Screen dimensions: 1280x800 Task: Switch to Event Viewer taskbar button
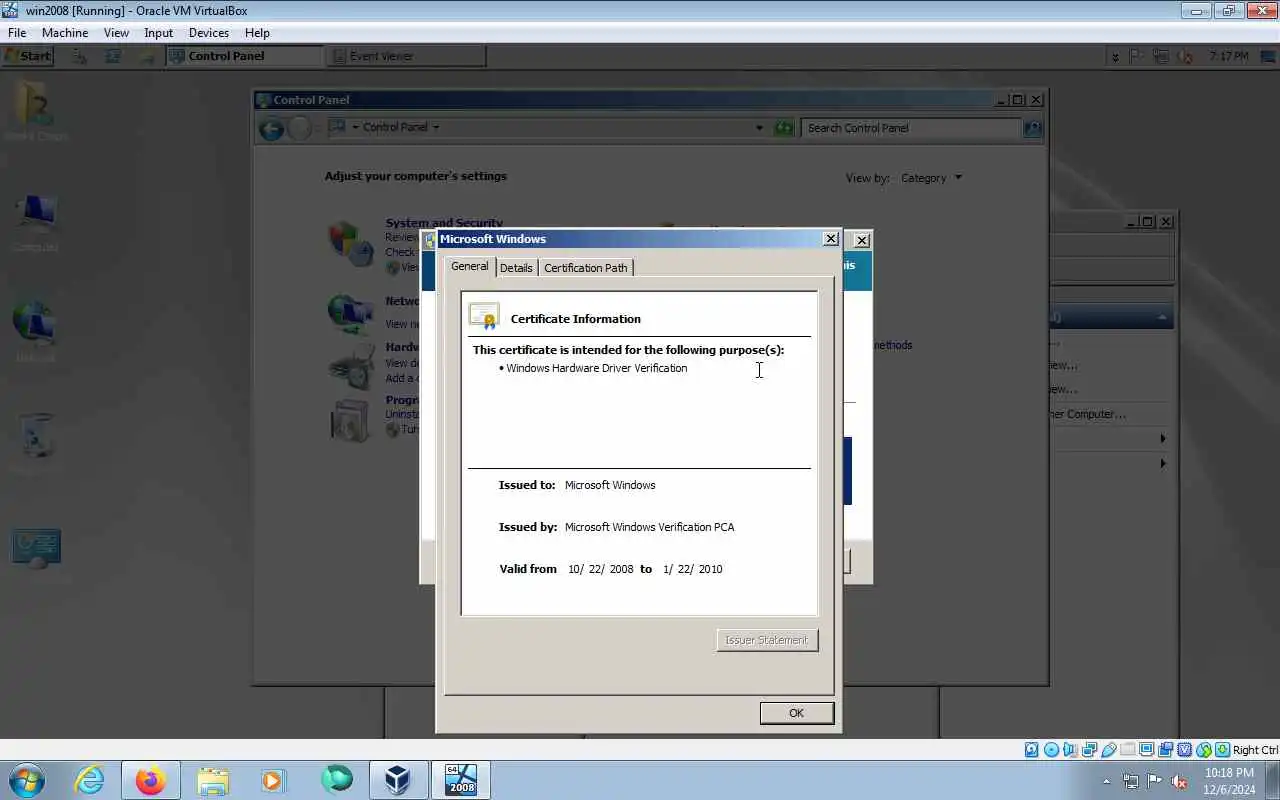click(x=405, y=56)
